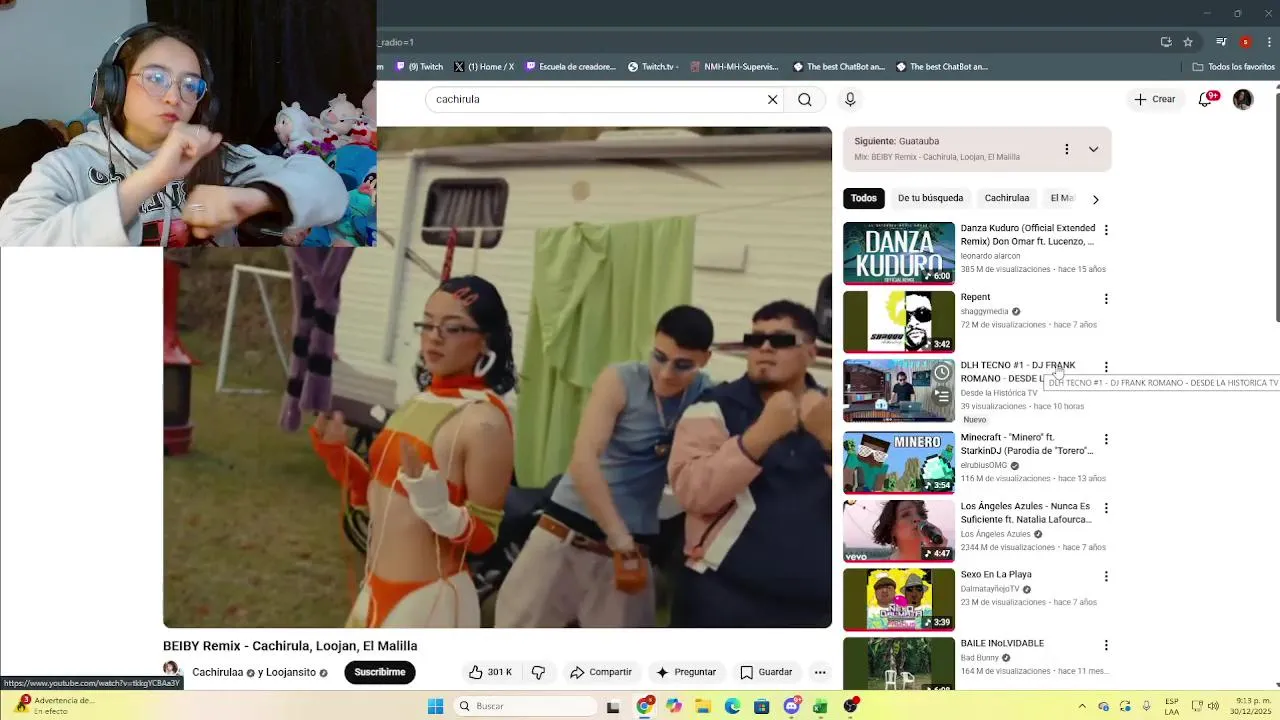Open the Danza Kuduro video thumbnail
The image size is (1280, 720).
(x=899, y=253)
